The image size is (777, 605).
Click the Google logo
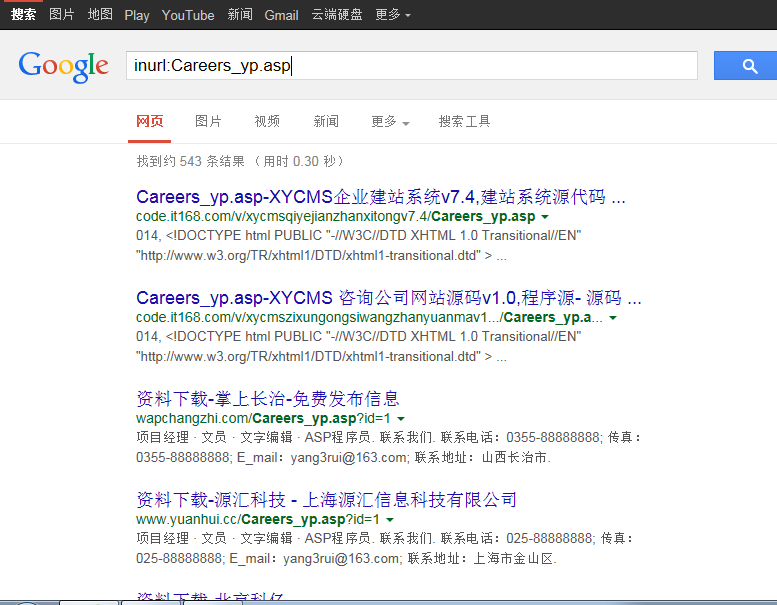(x=63, y=66)
